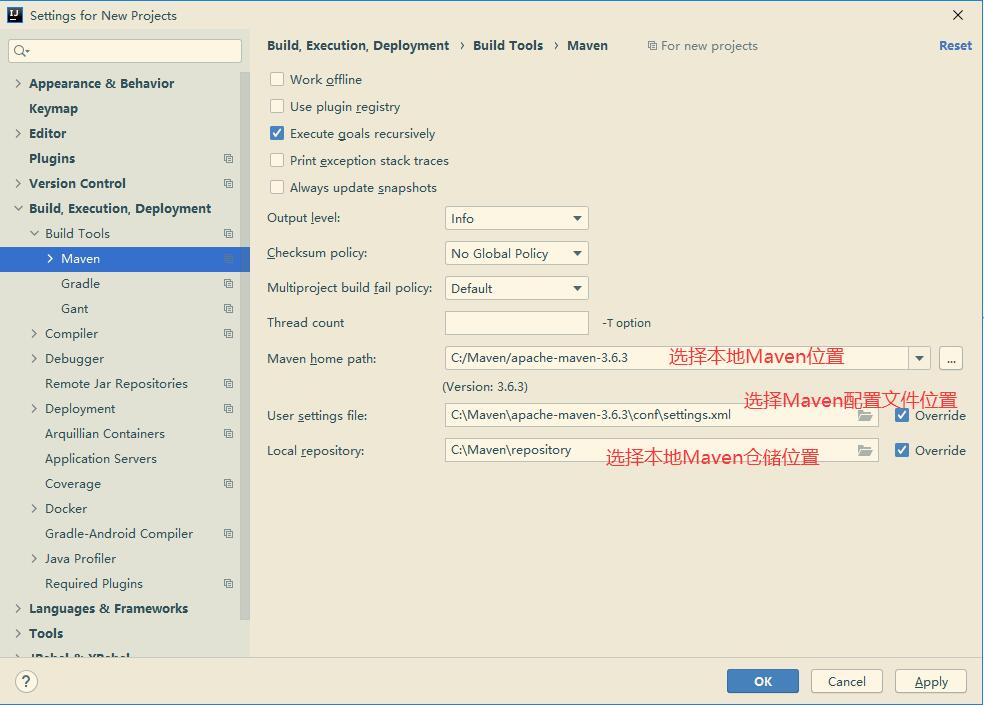Click the 'Build Tools' breadcrumb item
984x705 pixels.
point(507,45)
